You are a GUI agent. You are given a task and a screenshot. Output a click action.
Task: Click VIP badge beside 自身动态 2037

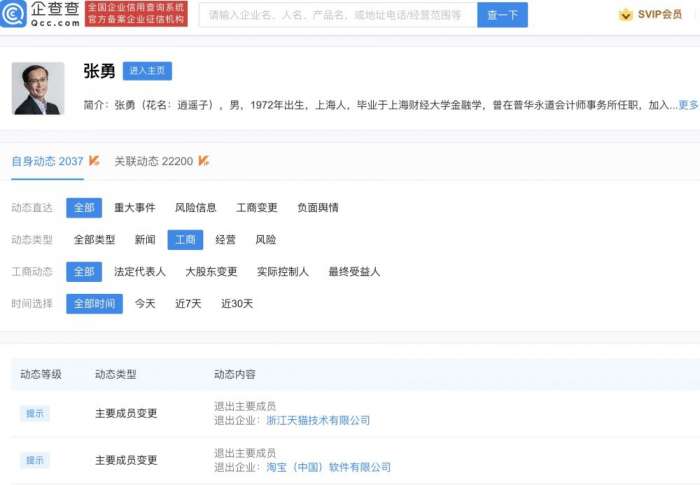coord(94,160)
